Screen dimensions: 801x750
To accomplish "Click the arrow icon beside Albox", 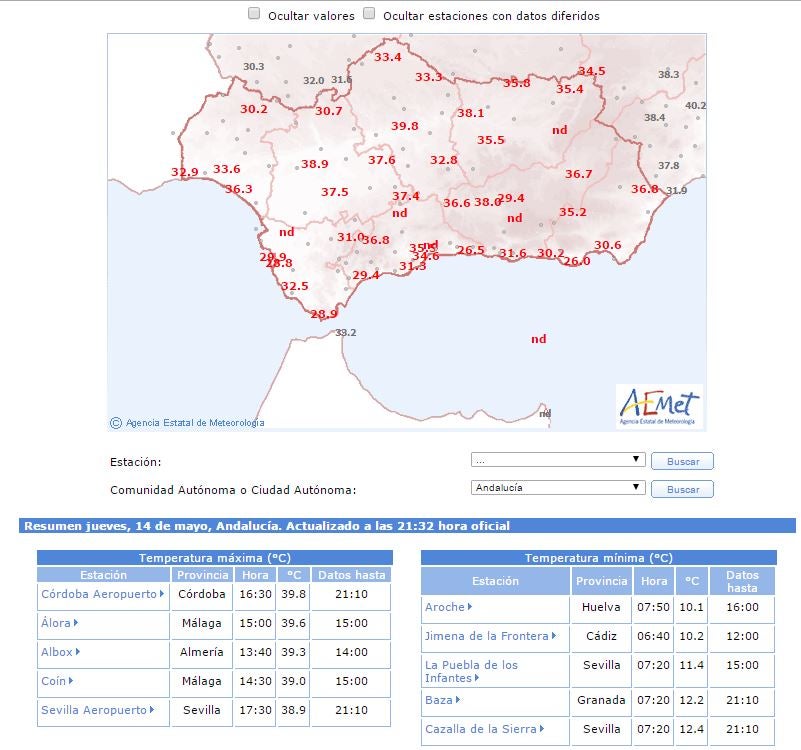I will click(77, 652).
